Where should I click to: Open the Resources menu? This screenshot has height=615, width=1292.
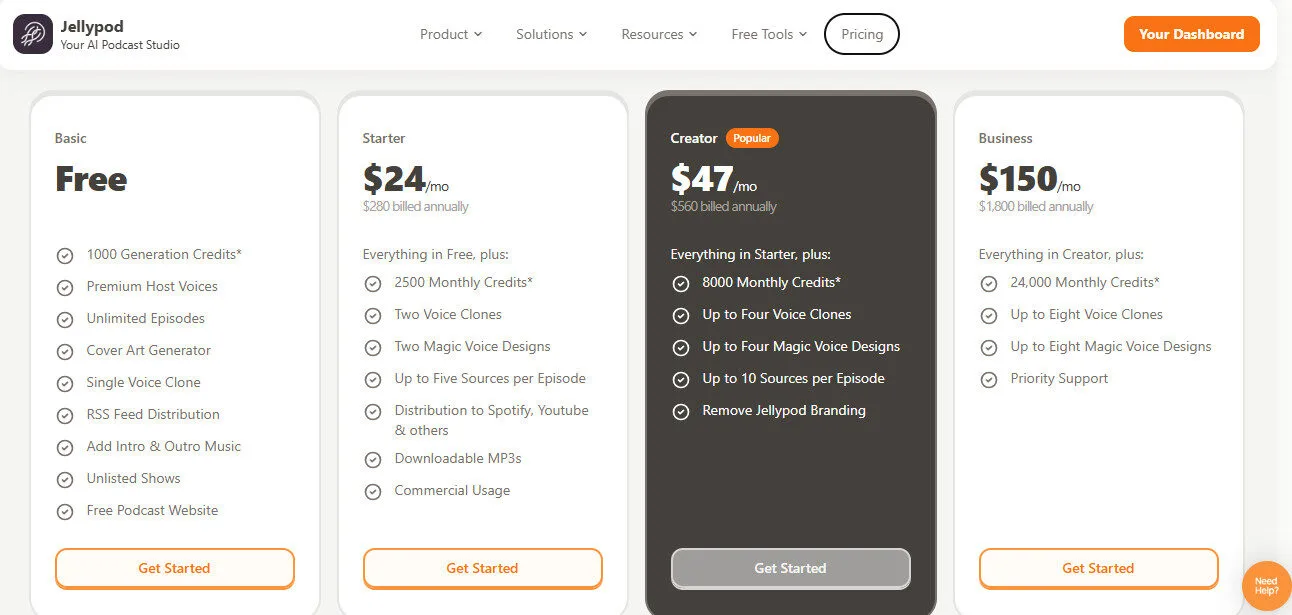pos(658,33)
